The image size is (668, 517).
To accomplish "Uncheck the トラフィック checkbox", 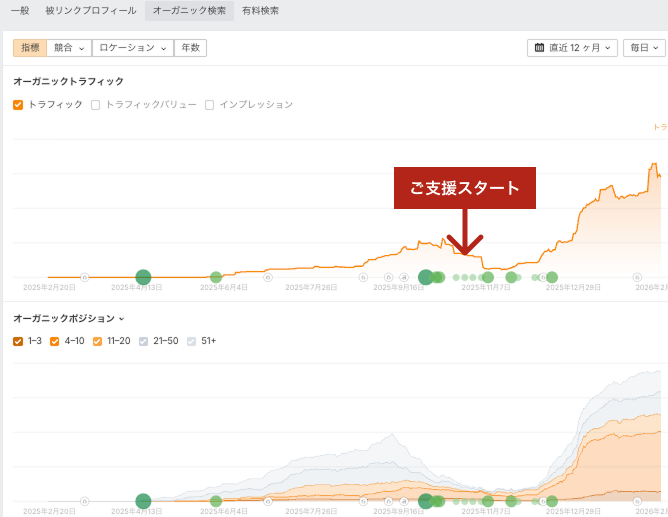I will [18, 105].
